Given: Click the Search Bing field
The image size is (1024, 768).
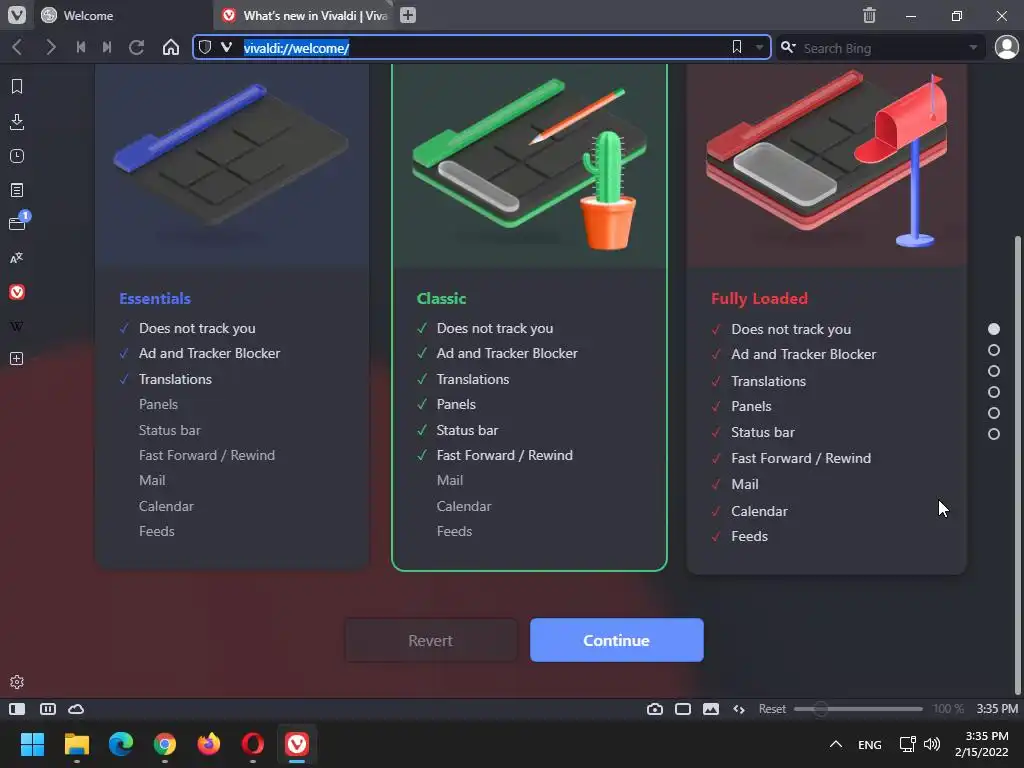Looking at the screenshot, I should (883, 48).
